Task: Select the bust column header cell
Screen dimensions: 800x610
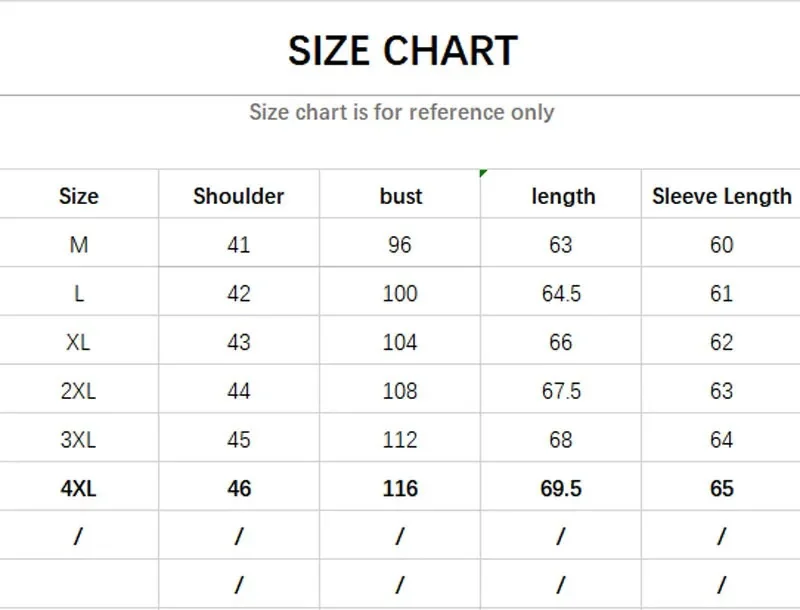Action: [400, 196]
